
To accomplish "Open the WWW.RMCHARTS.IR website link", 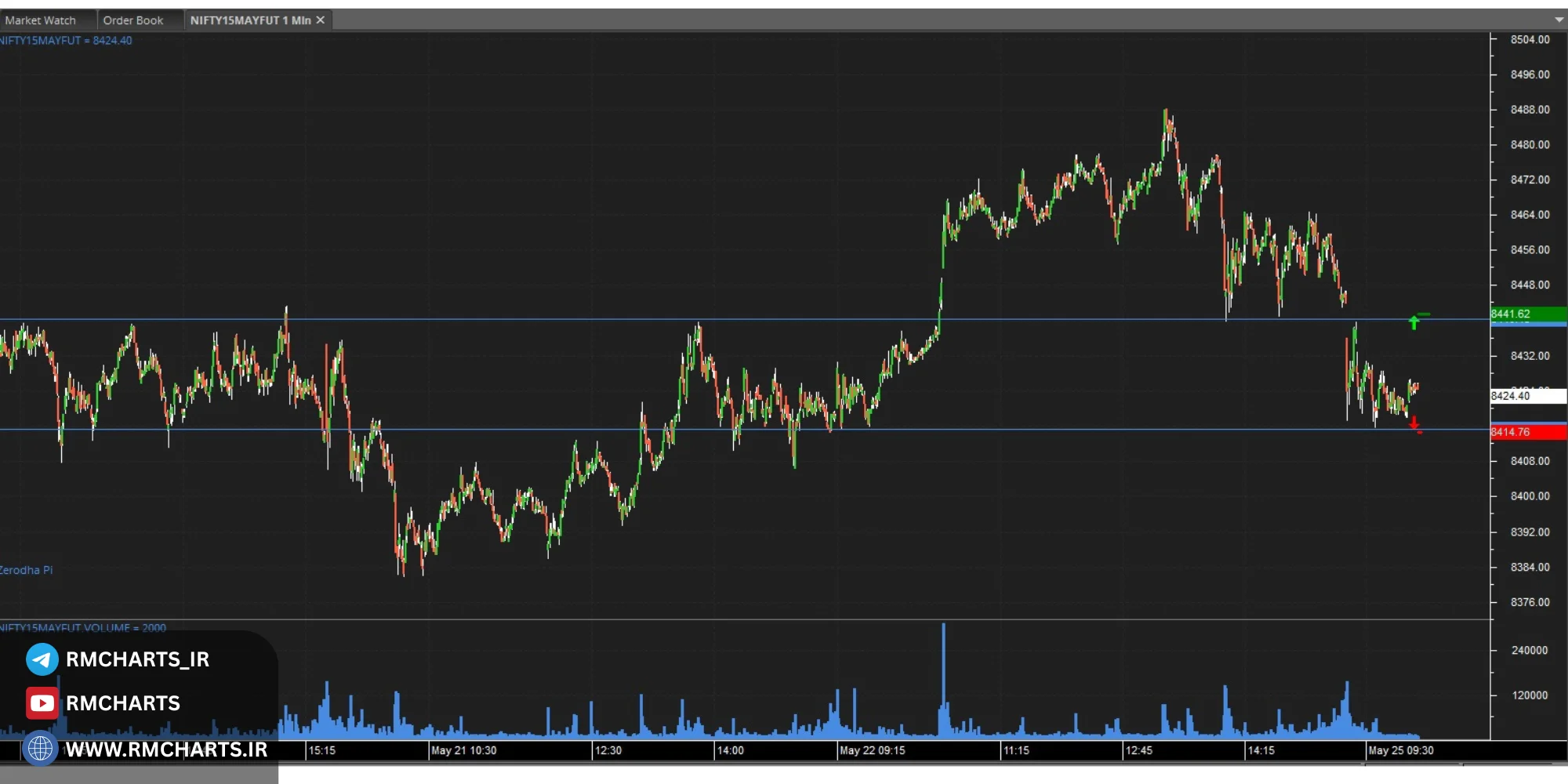I will coord(166,750).
